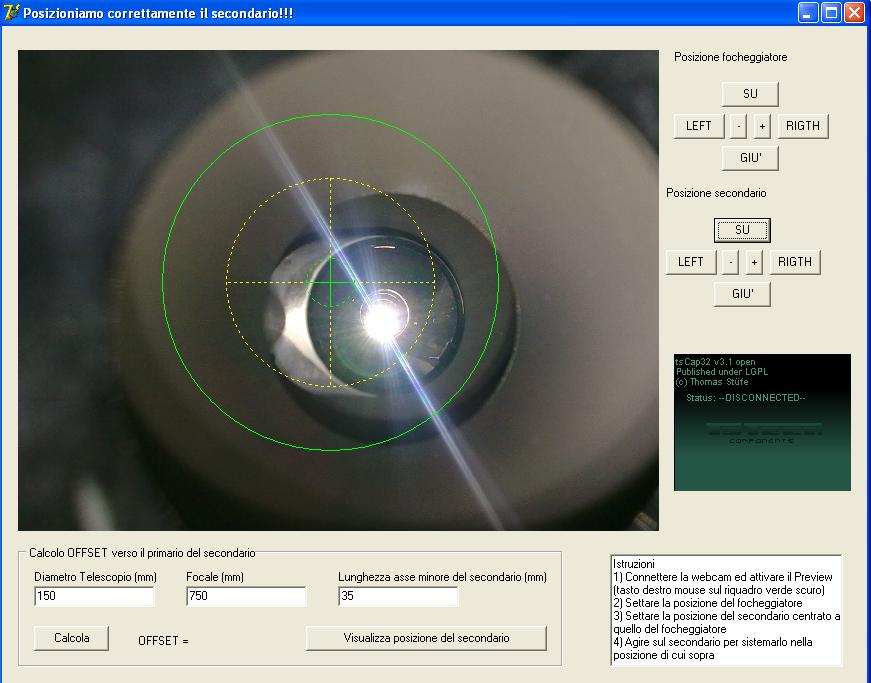Maximize the window
The height and width of the screenshot is (683, 871).
click(831, 13)
